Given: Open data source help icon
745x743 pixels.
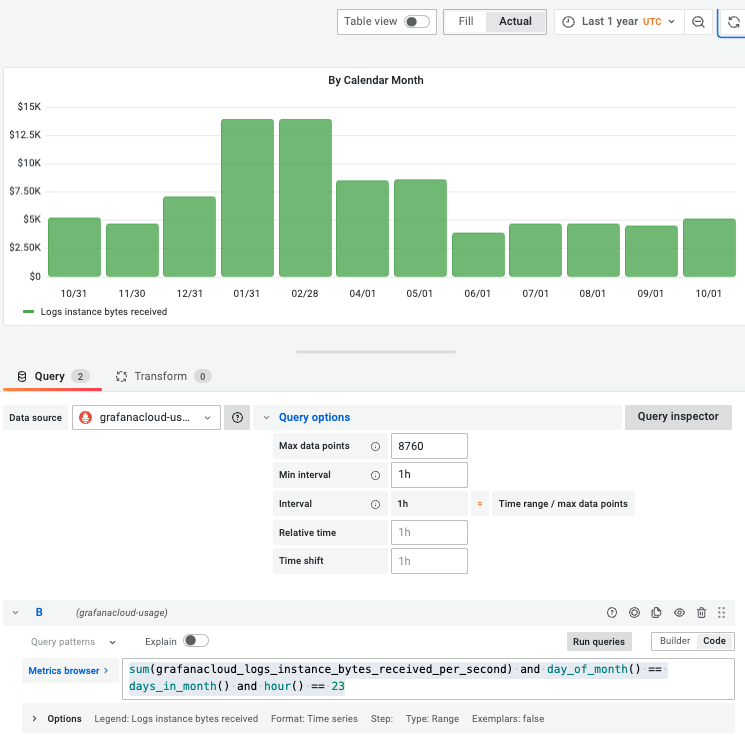Looking at the screenshot, I should point(237,418).
